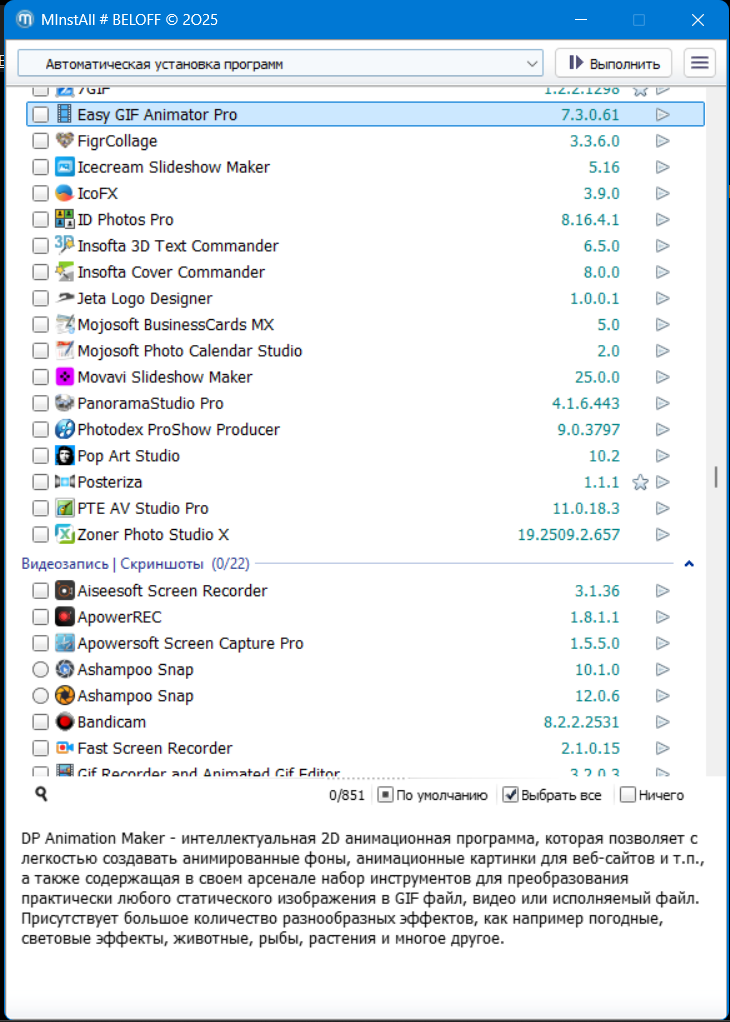Viewport: 730px width, 1022px height.
Task: Open the hamburger menu button
Action: [700, 63]
